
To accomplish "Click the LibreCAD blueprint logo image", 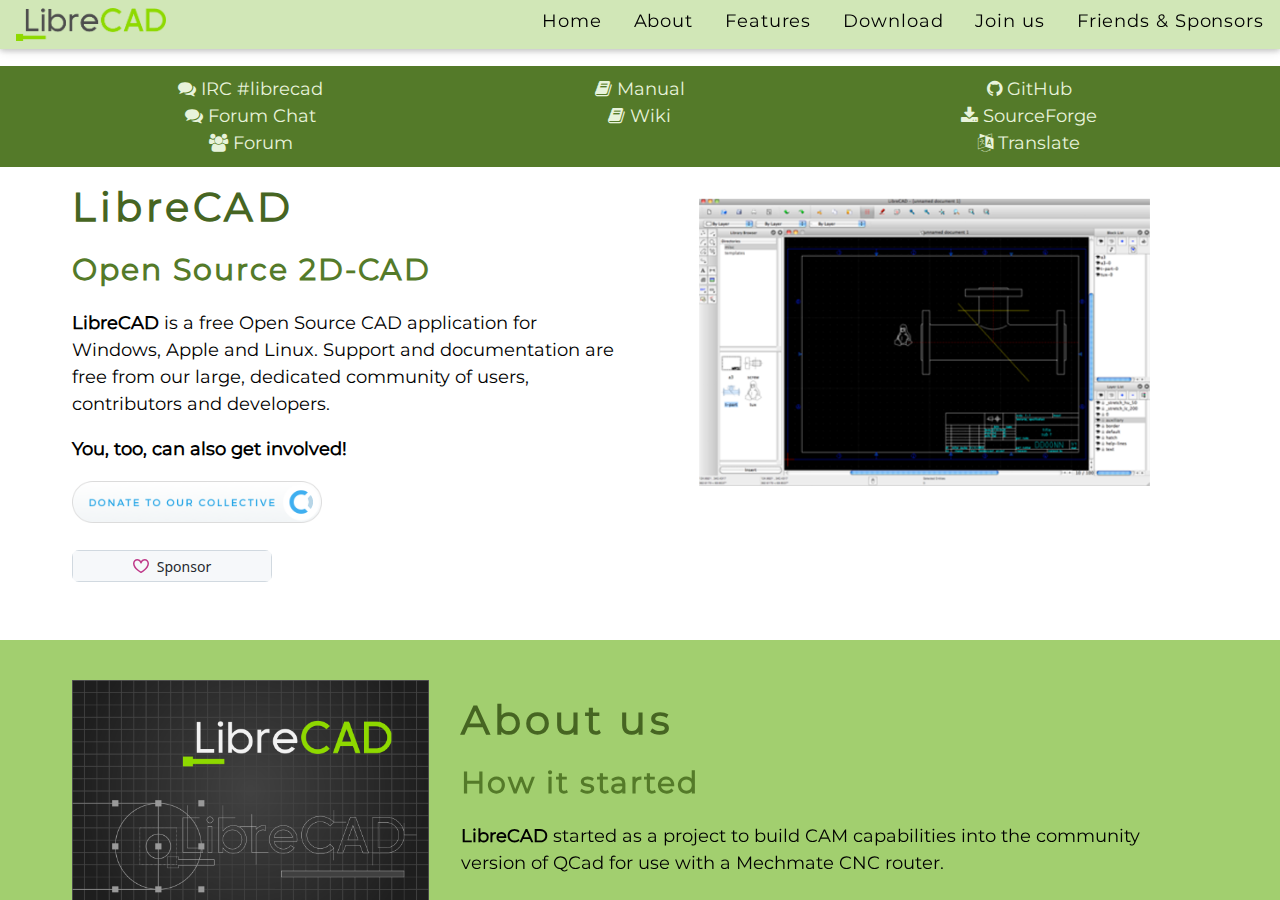I will pos(250,790).
